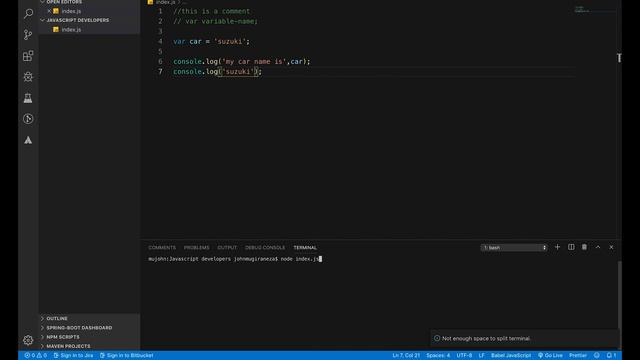The width and height of the screenshot is (640, 360).
Task: Click the 'Not enough space to split terminal' notification
Action: click(525, 338)
